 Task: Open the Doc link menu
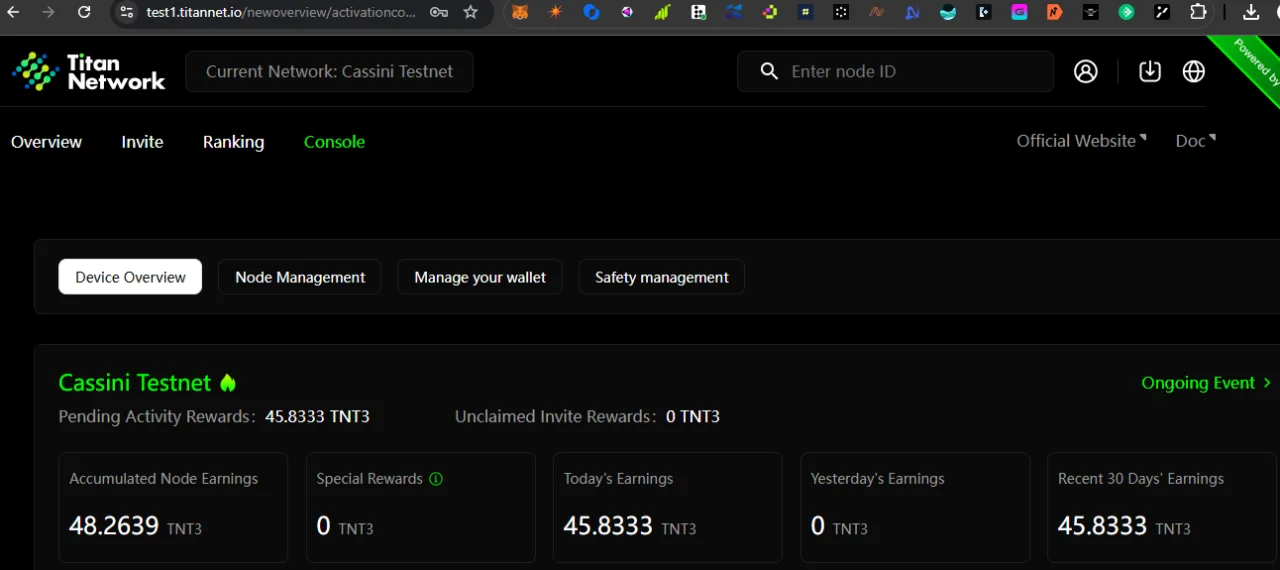point(1196,141)
